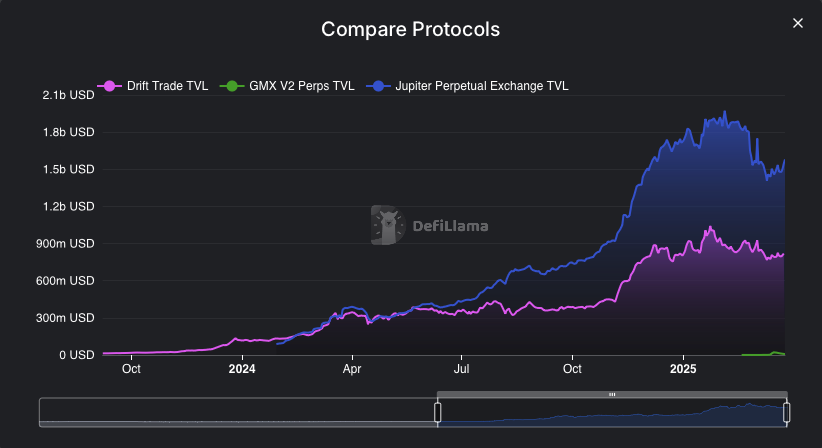Screen dimensions: 822x448
Task: Click the right zoom range handle
Action: [786, 412]
